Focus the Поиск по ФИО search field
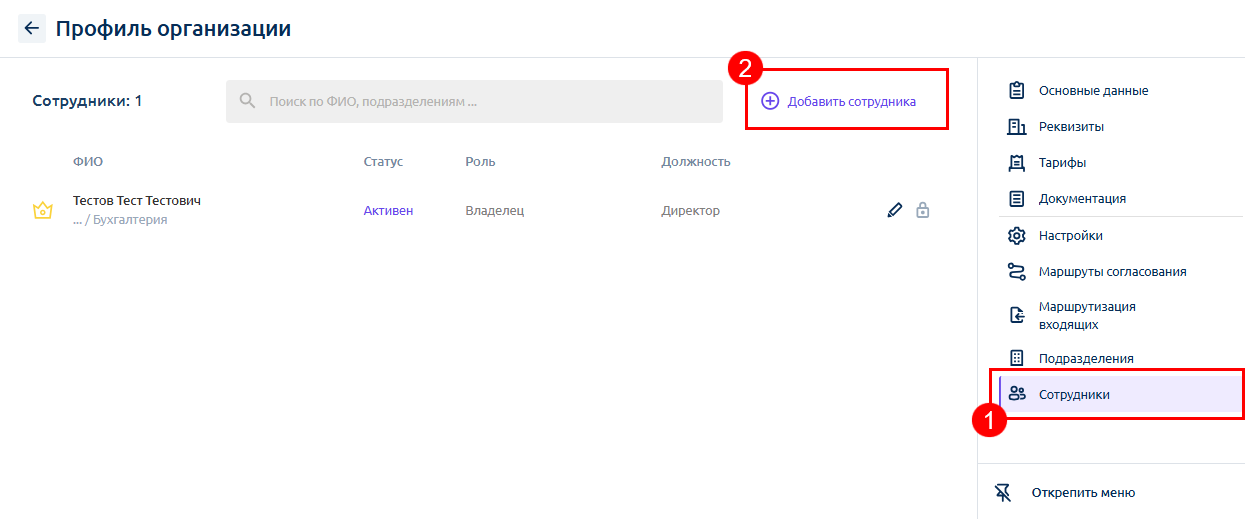 [474, 101]
